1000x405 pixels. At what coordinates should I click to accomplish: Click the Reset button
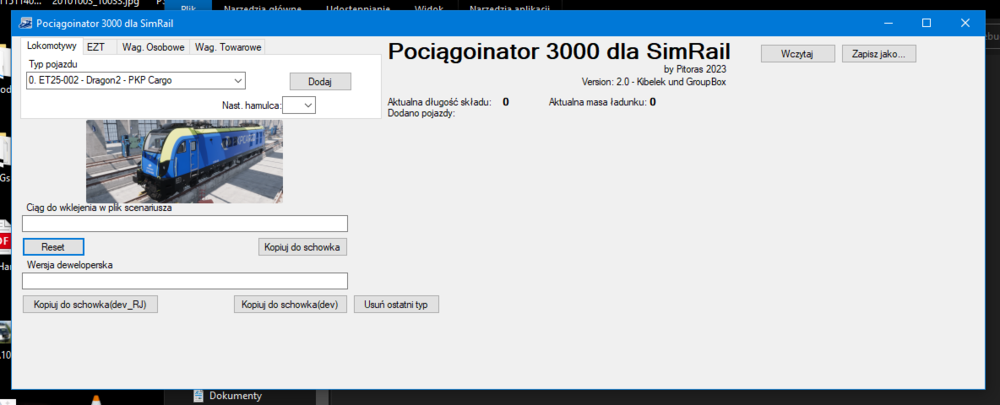coord(53,247)
